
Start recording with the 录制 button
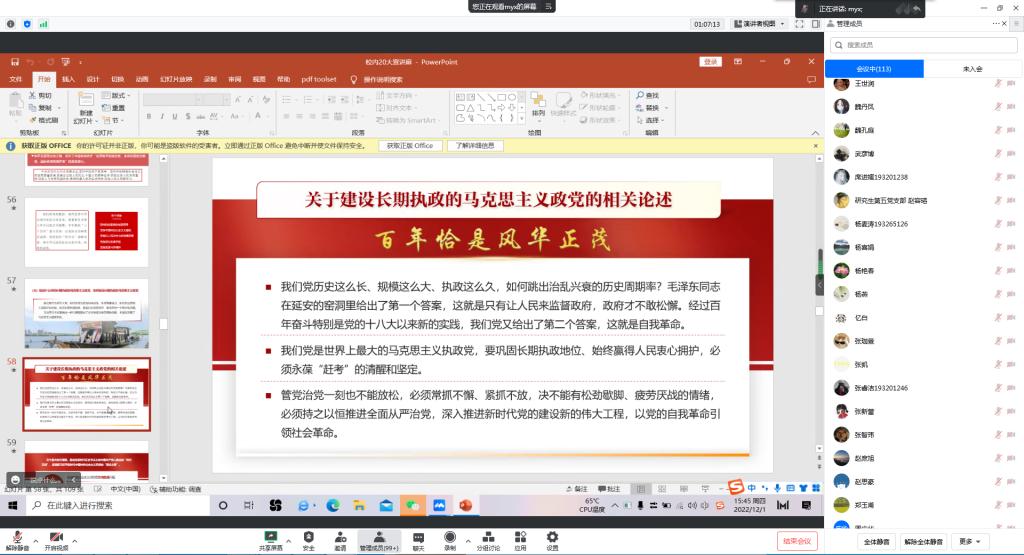(450, 537)
